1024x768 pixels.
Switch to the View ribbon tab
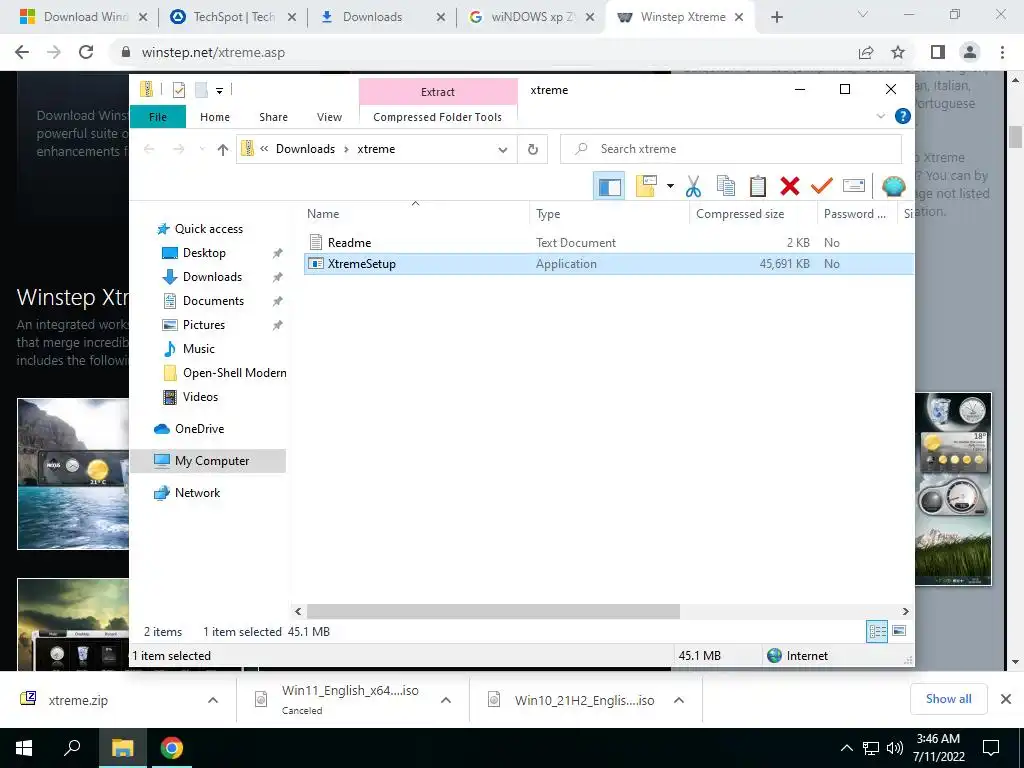pyautogui.click(x=329, y=117)
